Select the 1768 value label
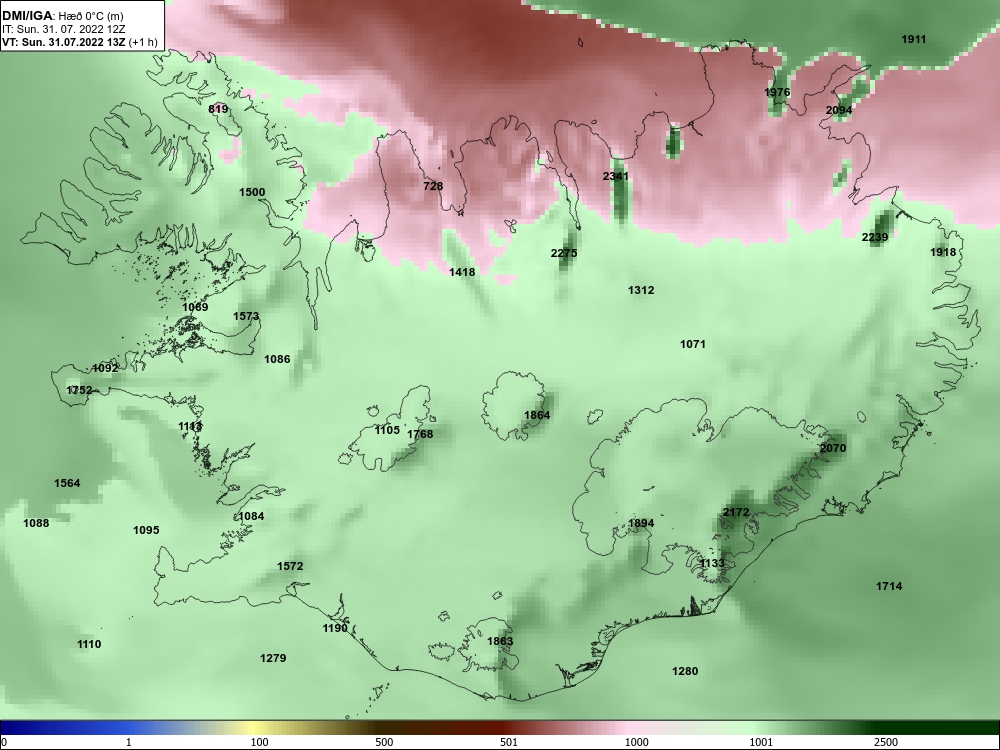The width and height of the screenshot is (1000, 750). (420, 434)
